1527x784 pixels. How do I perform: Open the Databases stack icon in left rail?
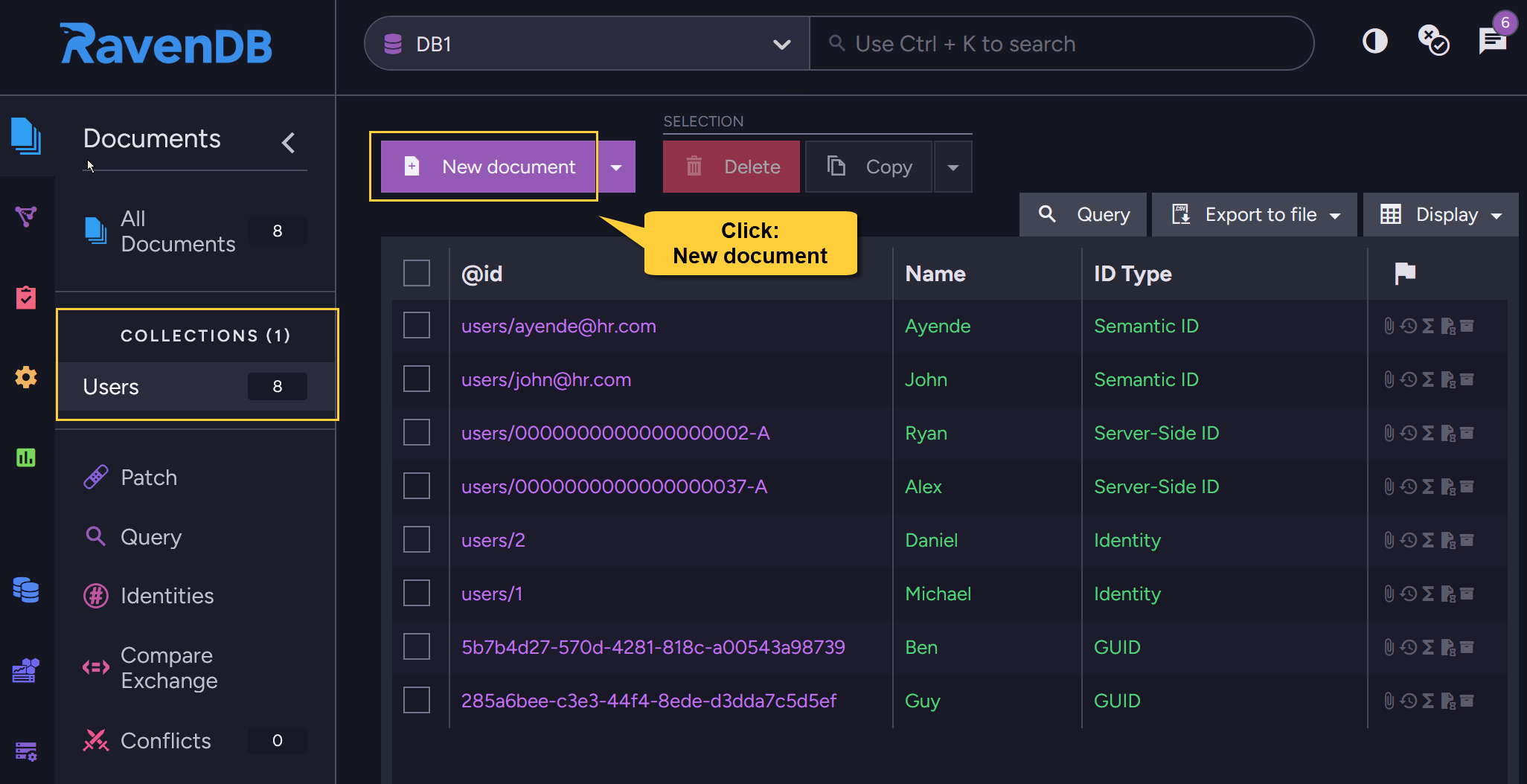pyautogui.click(x=26, y=590)
